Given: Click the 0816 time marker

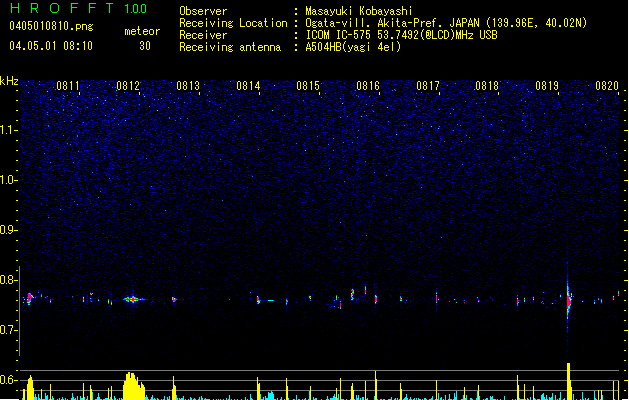Looking at the screenshot, I should click(368, 86).
